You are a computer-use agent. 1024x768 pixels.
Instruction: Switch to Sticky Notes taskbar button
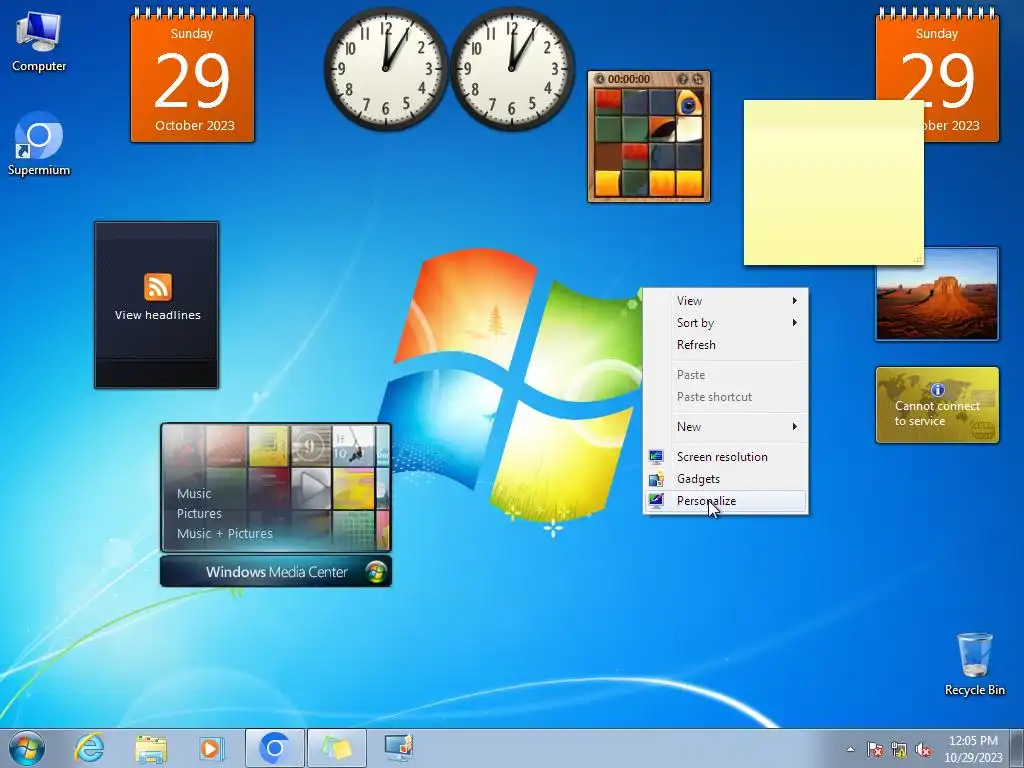[336, 748]
